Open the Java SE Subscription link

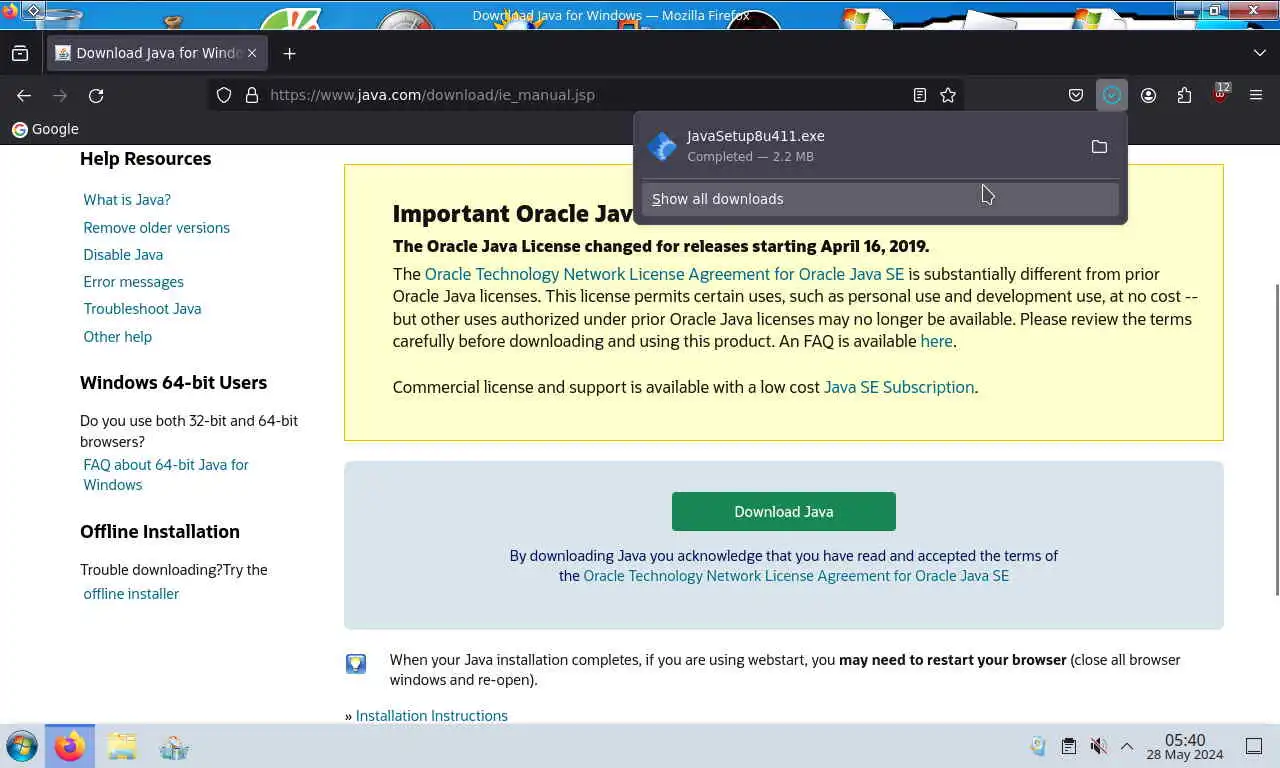(899, 387)
